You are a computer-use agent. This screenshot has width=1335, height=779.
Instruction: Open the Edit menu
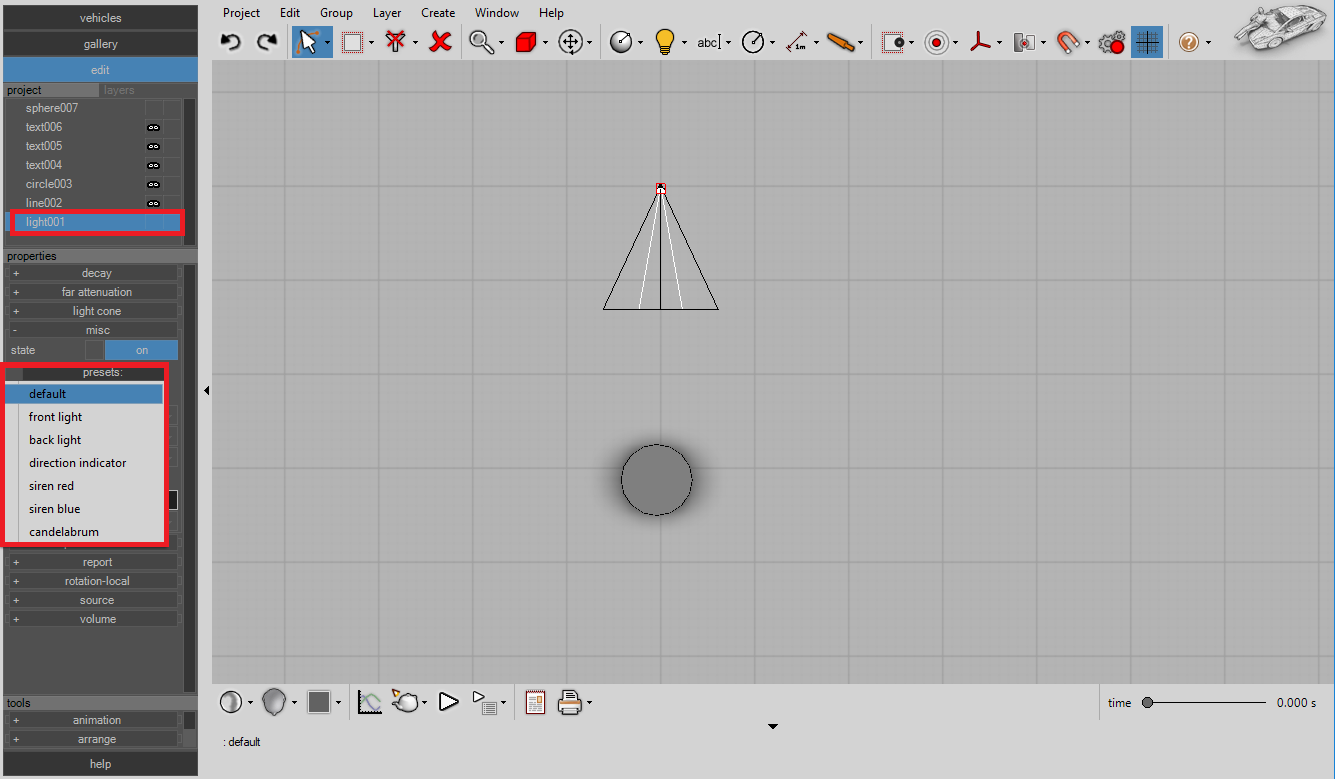(x=290, y=13)
